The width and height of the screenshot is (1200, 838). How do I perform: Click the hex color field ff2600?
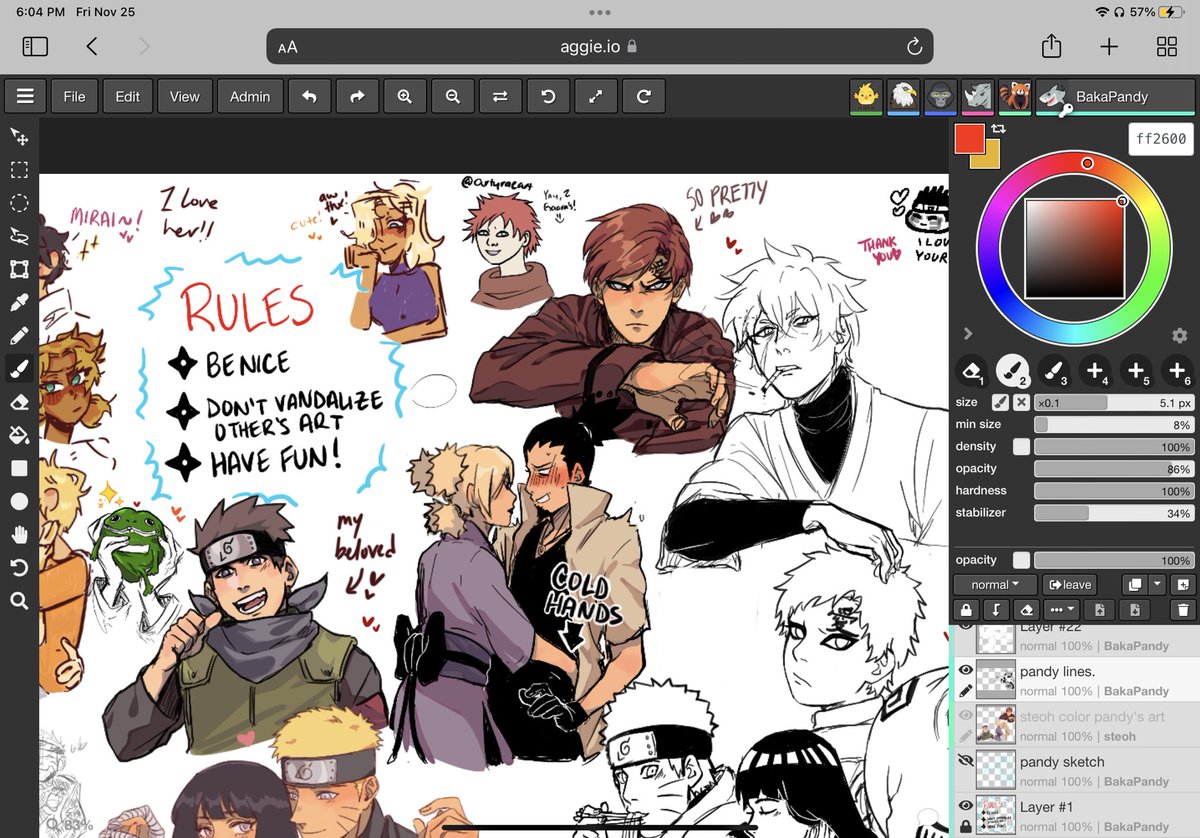tap(1161, 140)
